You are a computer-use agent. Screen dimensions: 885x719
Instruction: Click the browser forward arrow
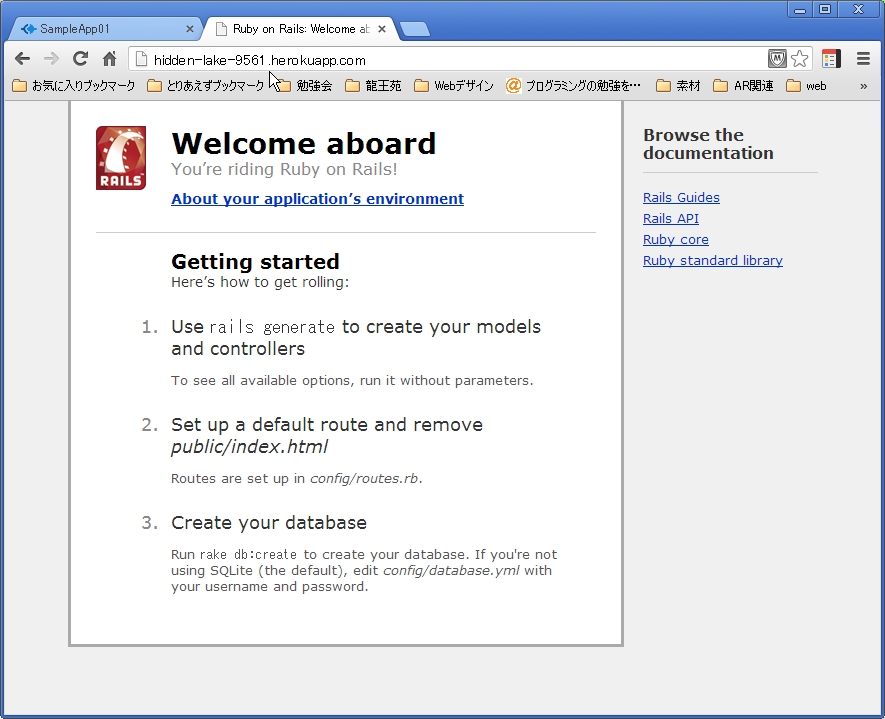coord(51,59)
